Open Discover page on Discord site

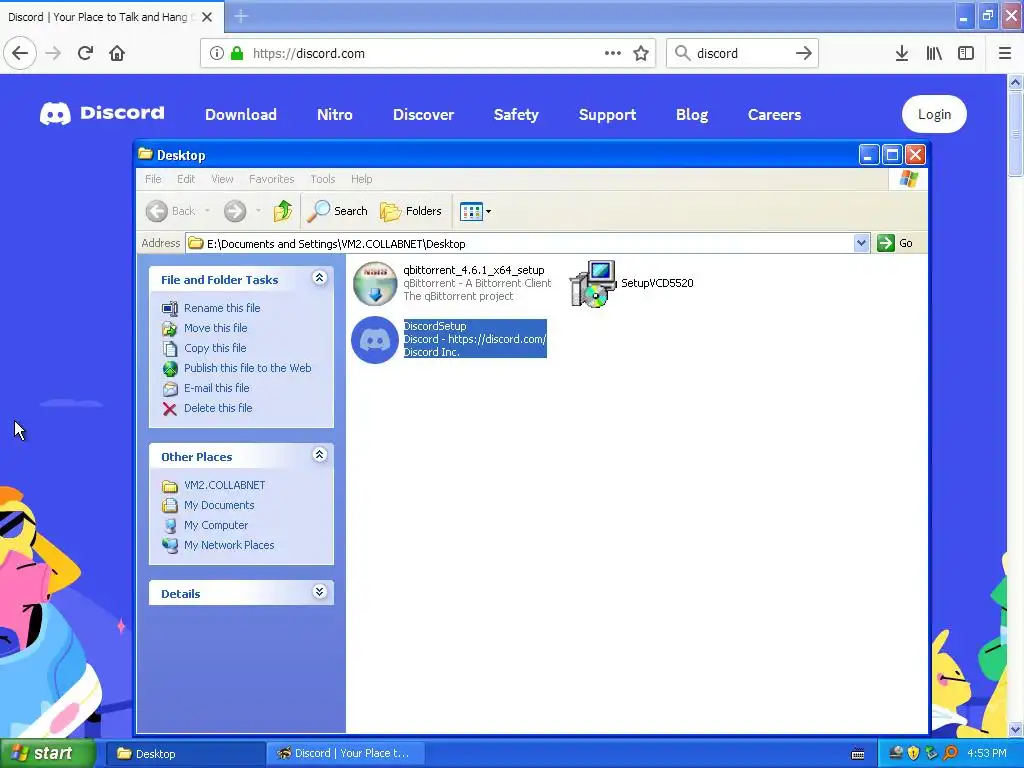click(423, 114)
